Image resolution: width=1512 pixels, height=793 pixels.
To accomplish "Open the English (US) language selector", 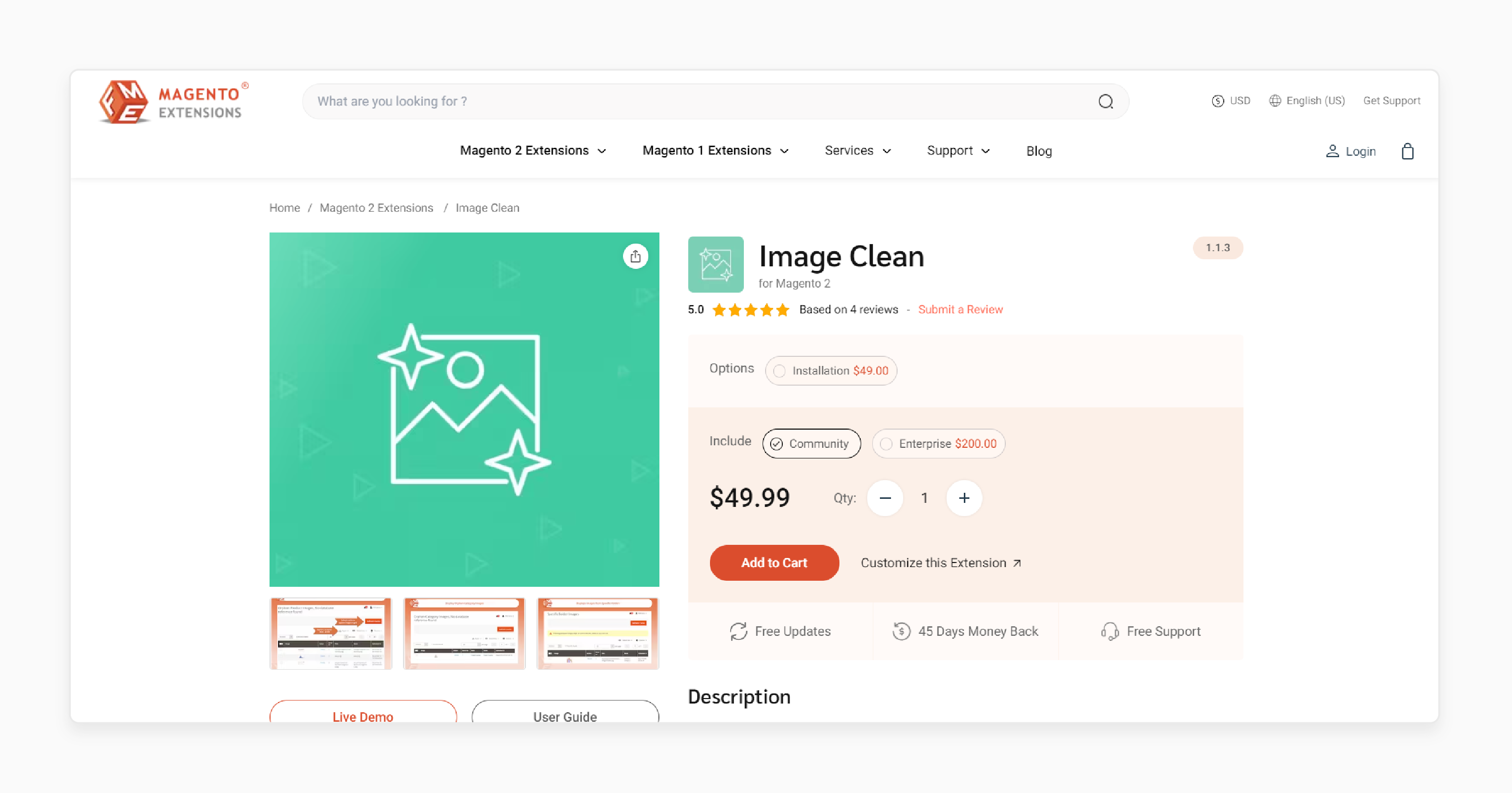I will coord(1307,101).
